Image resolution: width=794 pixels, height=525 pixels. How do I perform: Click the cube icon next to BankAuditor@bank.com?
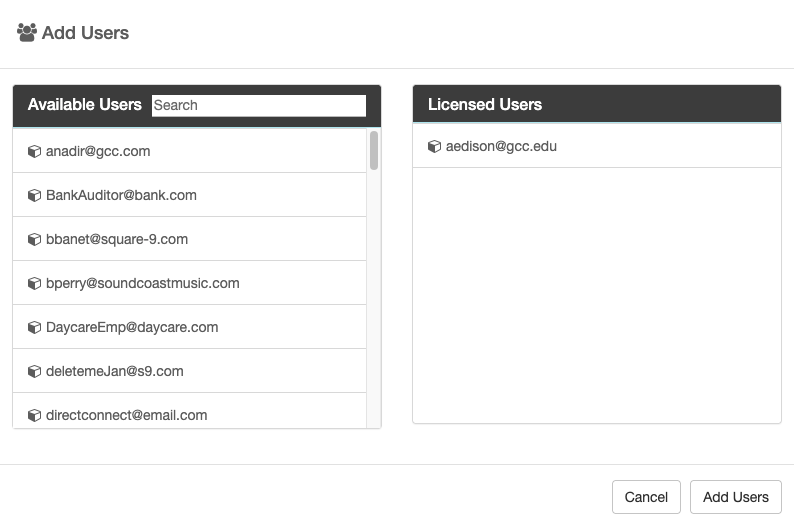coord(34,196)
